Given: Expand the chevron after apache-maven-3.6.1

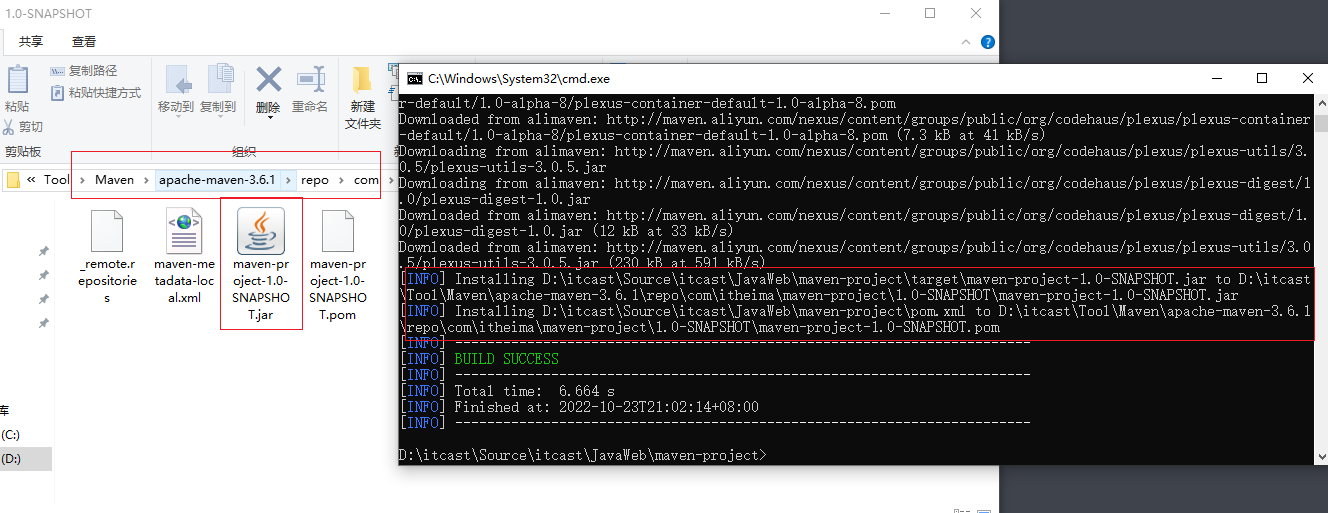Looking at the screenshot, I should pyautogui.click(x=289, y=180).
